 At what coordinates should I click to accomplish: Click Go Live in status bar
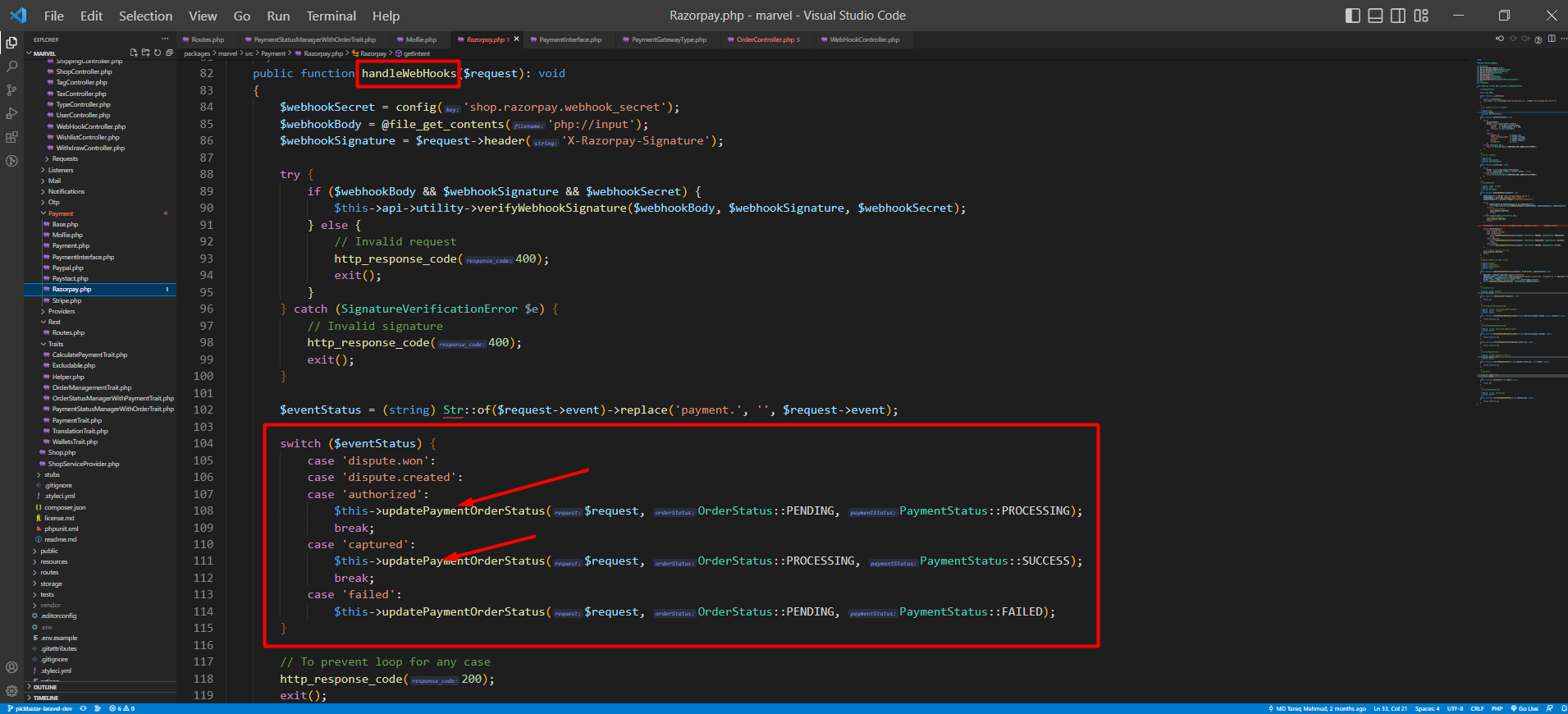pos(1525,708)
